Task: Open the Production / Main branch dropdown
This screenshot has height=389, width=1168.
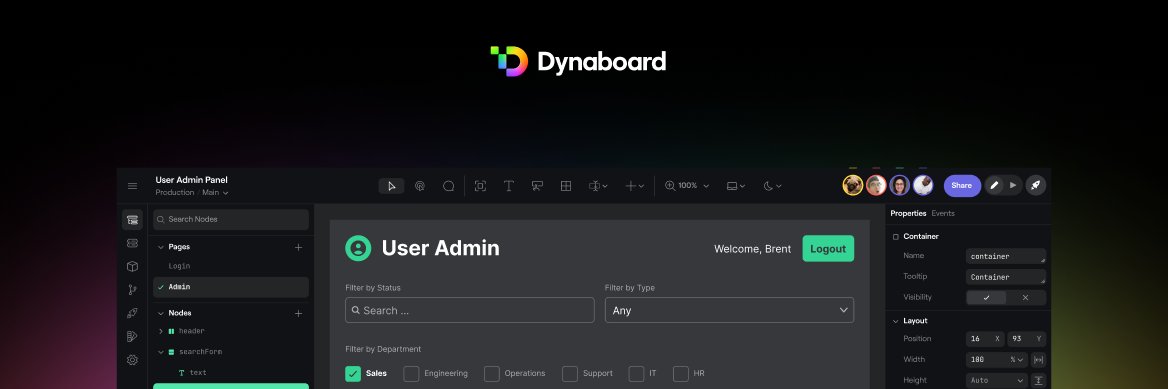Action: pyautogui.click(x=191, y=193)
